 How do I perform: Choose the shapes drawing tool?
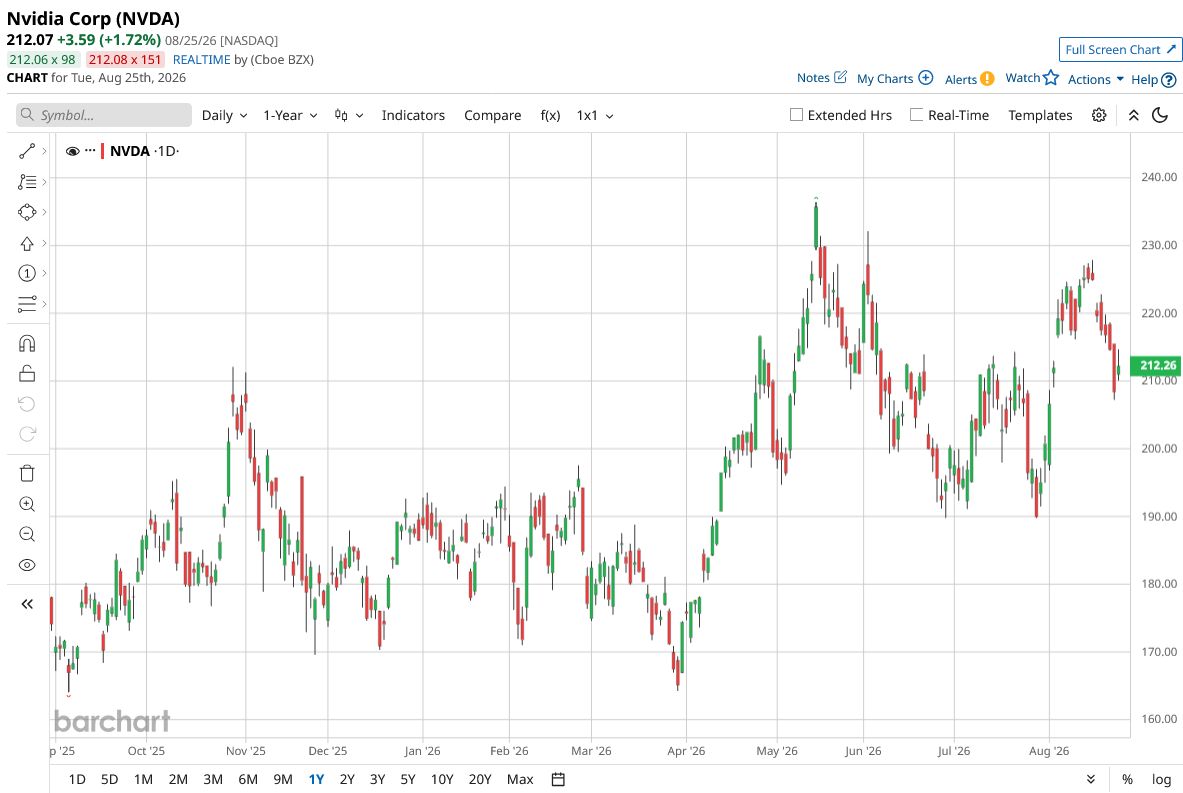point(26,213)
